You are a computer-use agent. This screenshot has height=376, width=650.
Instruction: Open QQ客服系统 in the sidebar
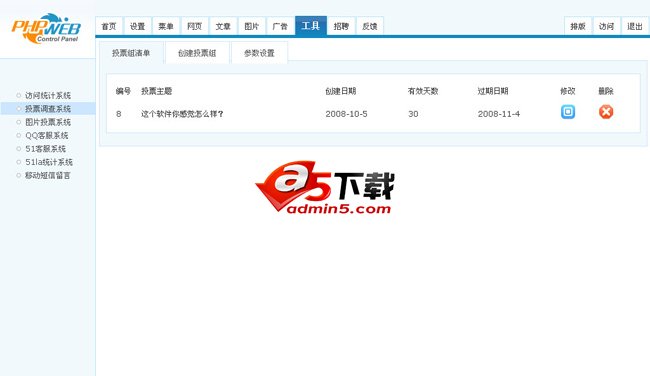click(x=46, y=136)
